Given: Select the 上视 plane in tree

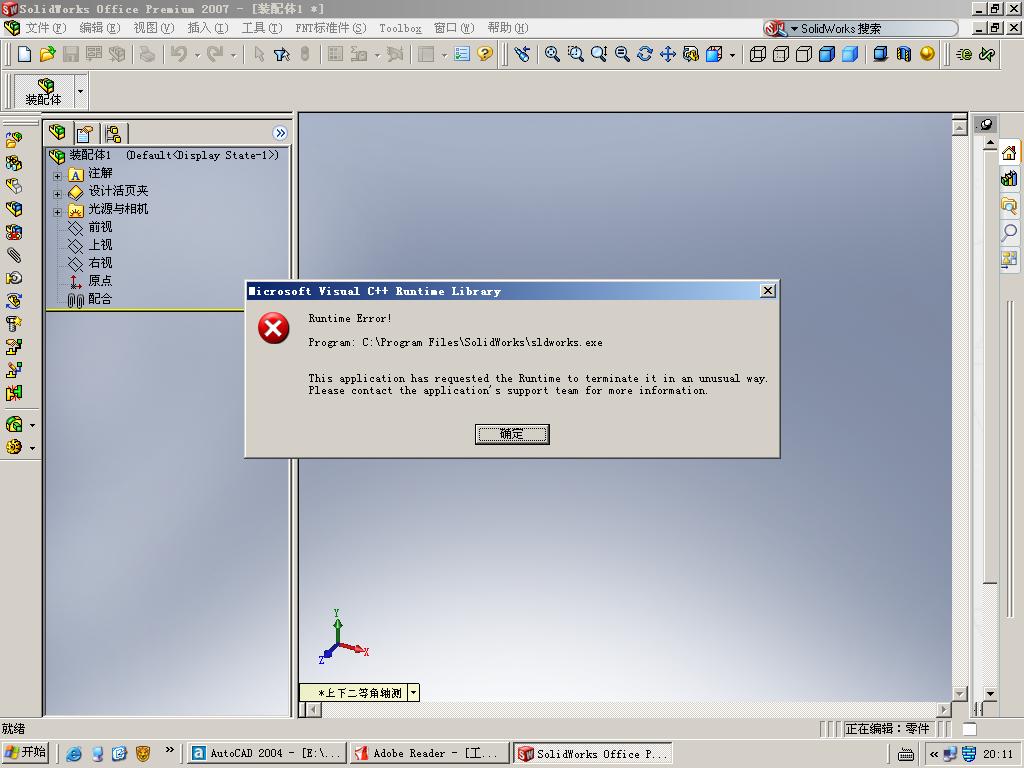Looking at the screenshot, I should click(100, 245).
